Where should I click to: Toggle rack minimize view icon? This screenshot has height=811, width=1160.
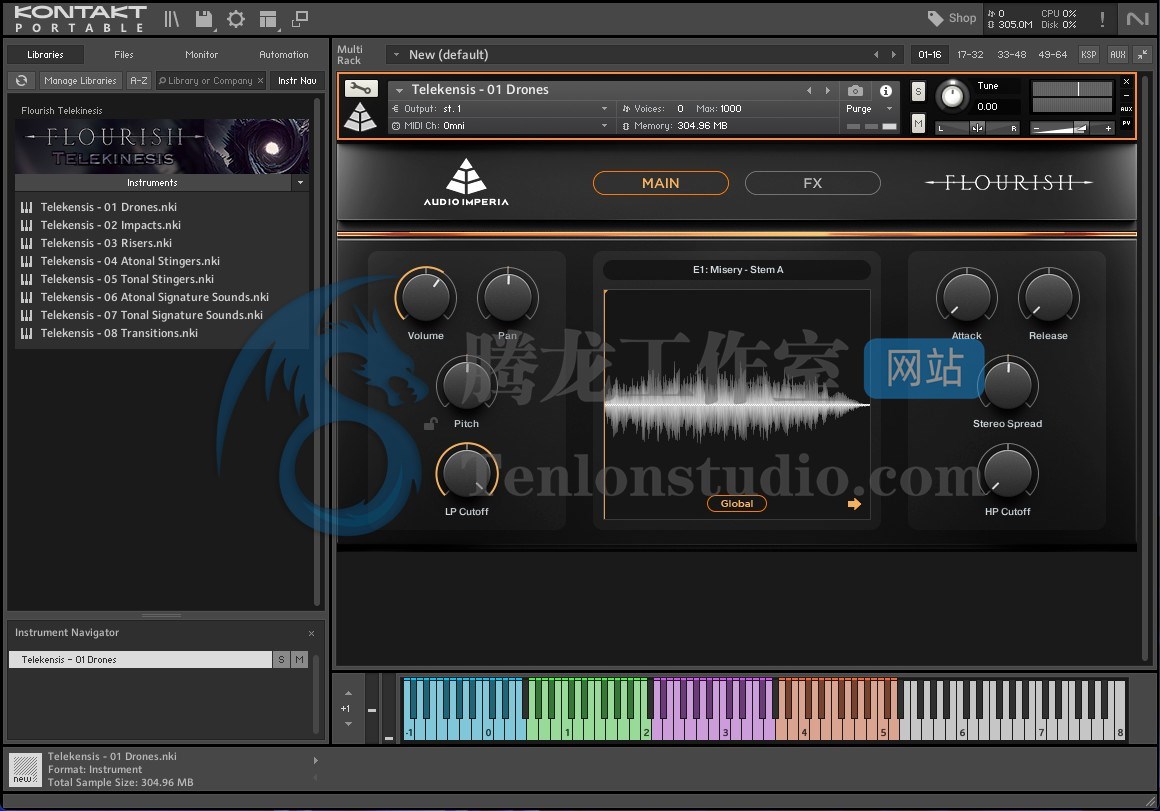pyautogui.click(x=1143, y=55)
